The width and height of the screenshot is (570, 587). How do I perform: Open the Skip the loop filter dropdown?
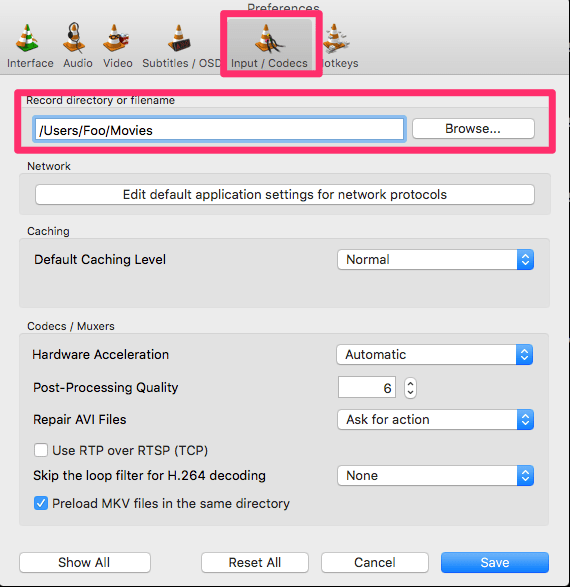coord(435,475)
